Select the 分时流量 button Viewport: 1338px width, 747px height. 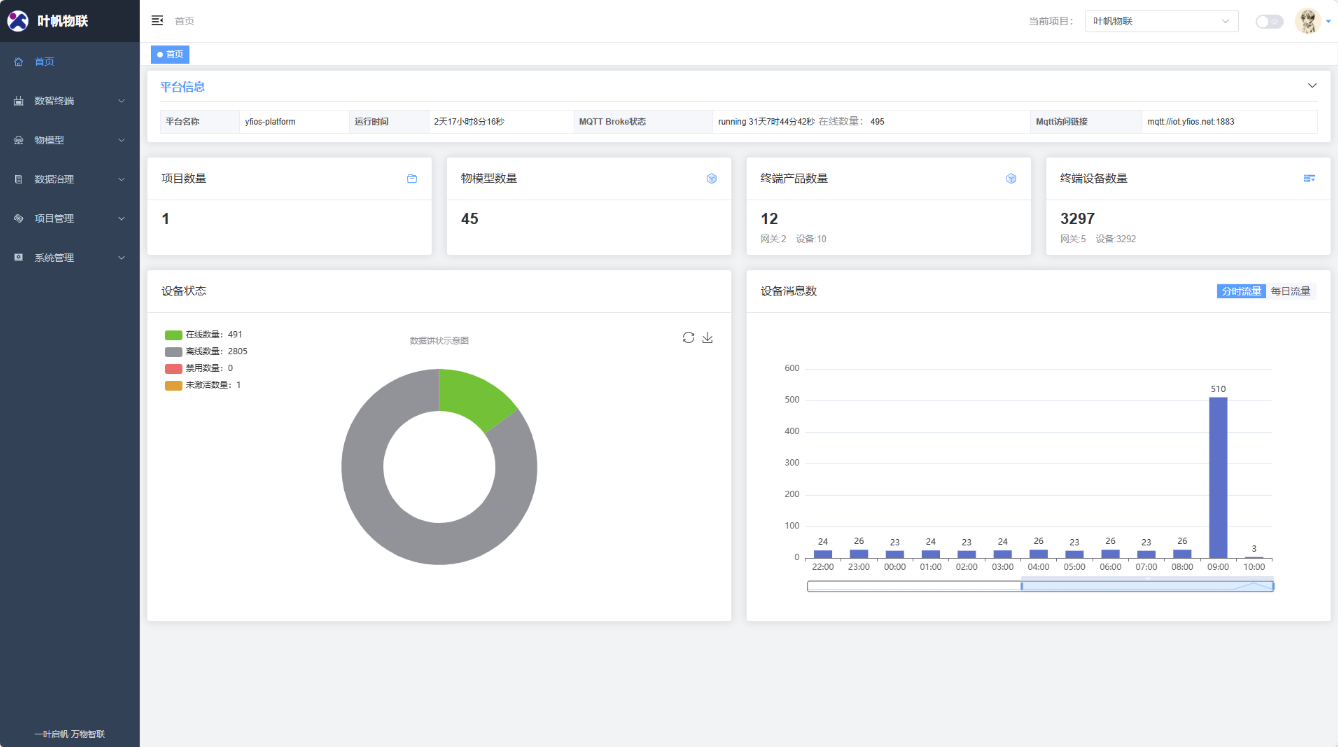pyautogui.click(x=1241, y=291)
